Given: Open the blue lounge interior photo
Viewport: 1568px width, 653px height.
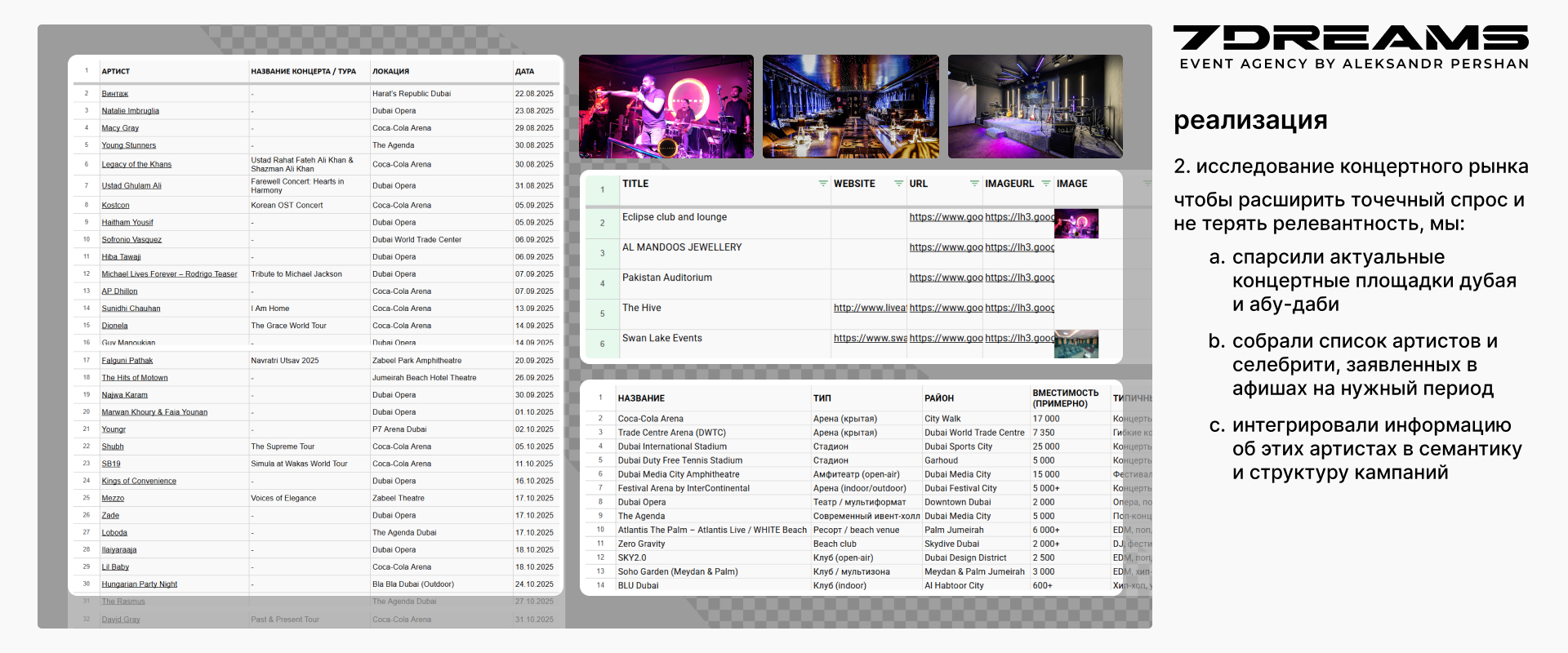Looking at the screenshot, I should pyautogui.click(x=851, y=106).
